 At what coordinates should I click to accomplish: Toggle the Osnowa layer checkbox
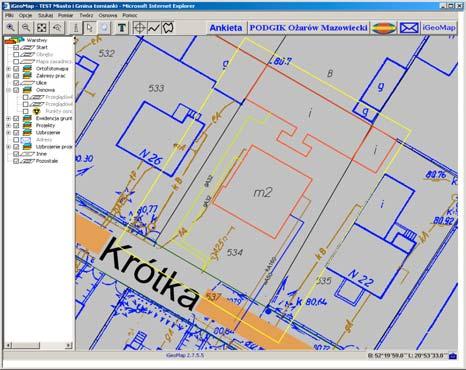click(16, 90)
